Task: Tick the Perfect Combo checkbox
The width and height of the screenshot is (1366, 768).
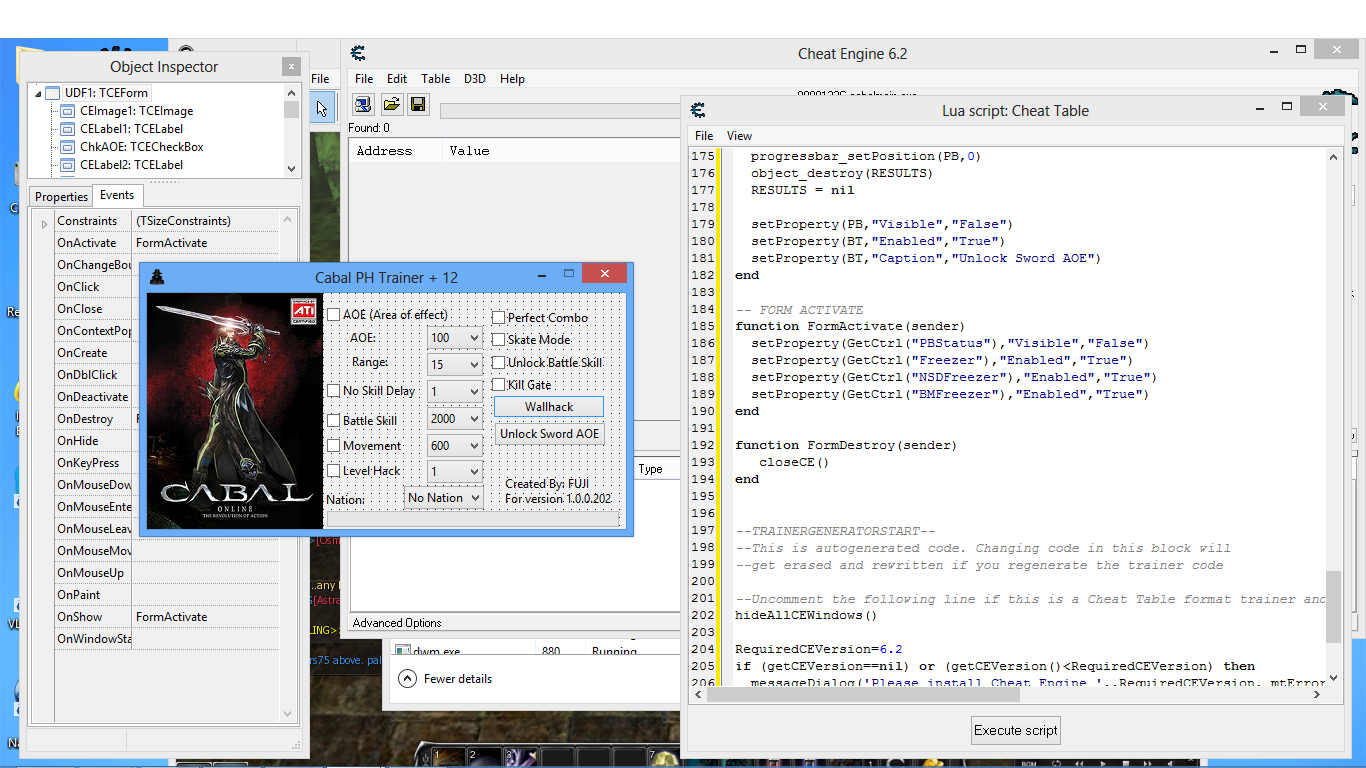Action: click(x=498, y=318)
